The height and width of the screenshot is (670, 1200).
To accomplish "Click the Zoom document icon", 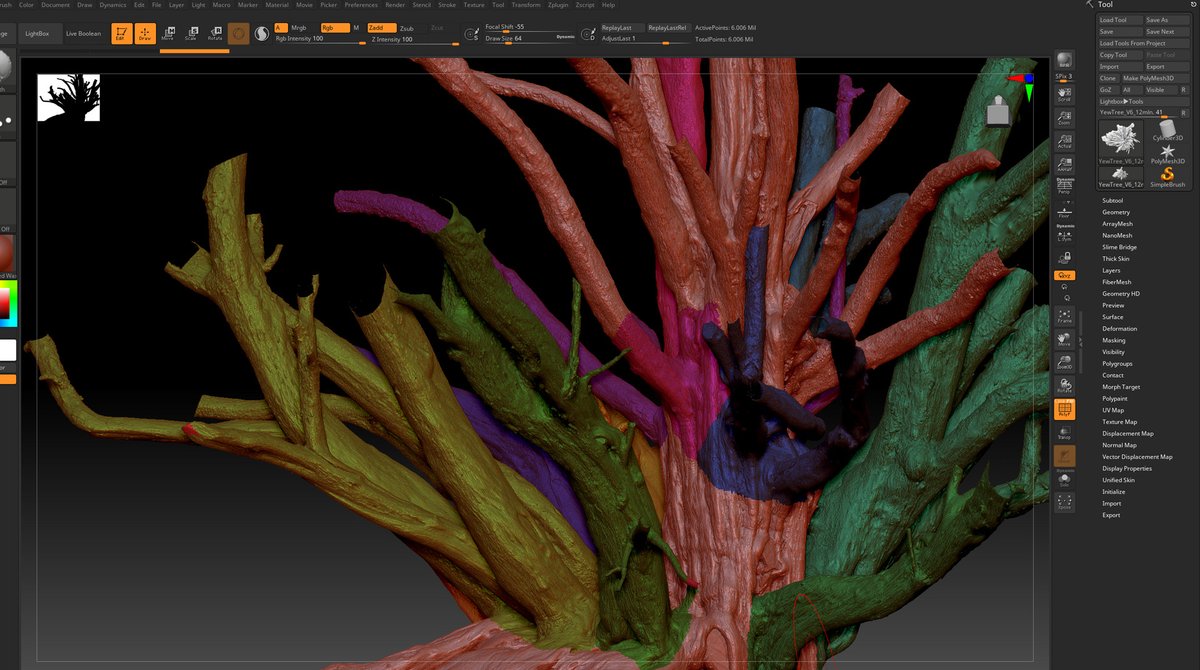I will coord(1064,119).
